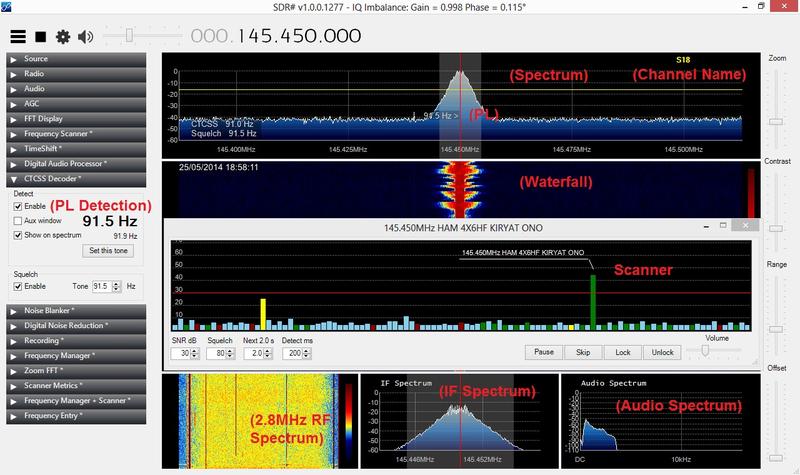
Task: Click the Skip button in the scanner window
Action: (x=583, y=353)
